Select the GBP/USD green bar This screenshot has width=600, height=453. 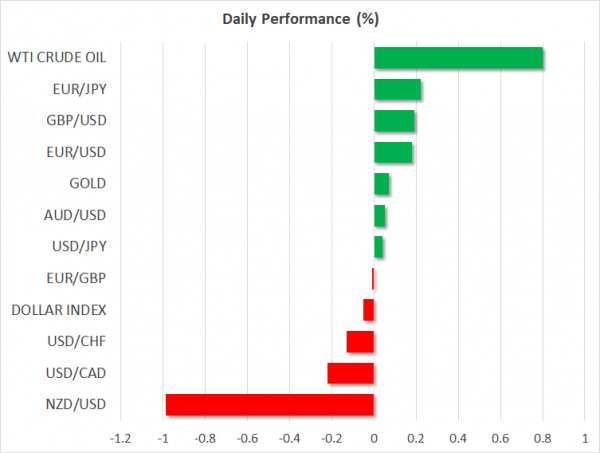[x=394, y=121]
